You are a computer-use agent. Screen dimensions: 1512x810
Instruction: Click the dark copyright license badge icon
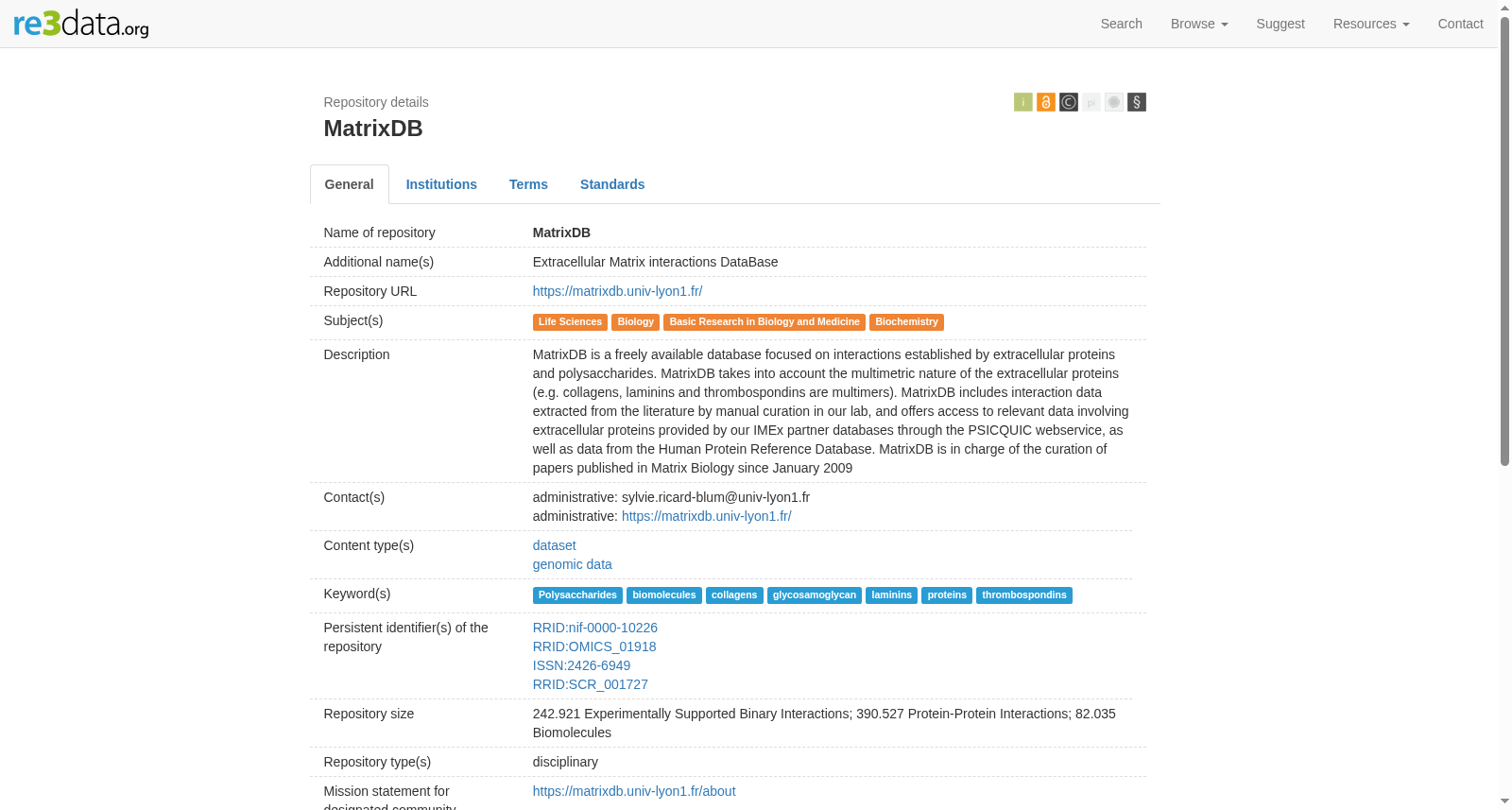(x=1068, y=102)
